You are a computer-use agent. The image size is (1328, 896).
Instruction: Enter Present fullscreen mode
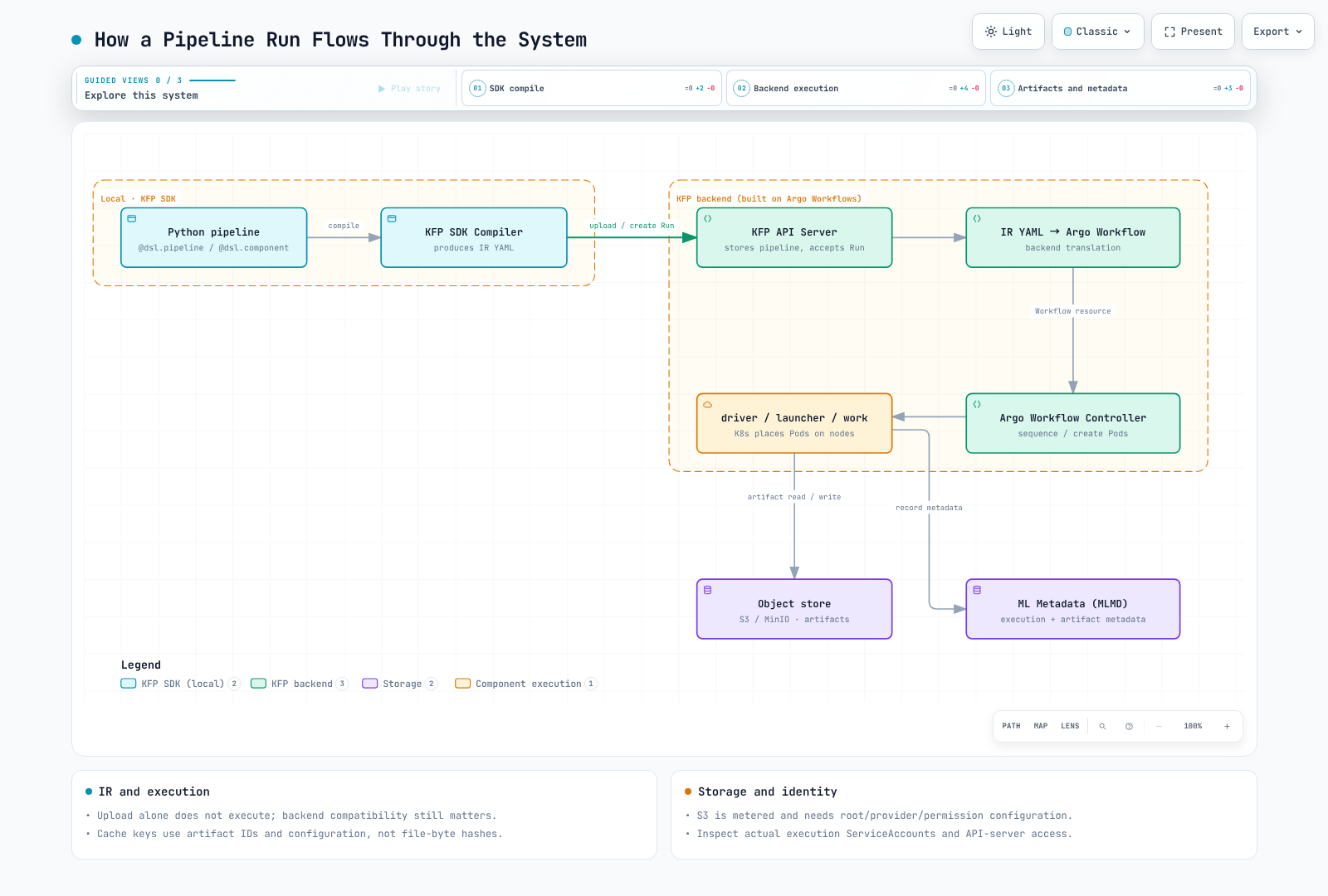[x=1193, y=32]
